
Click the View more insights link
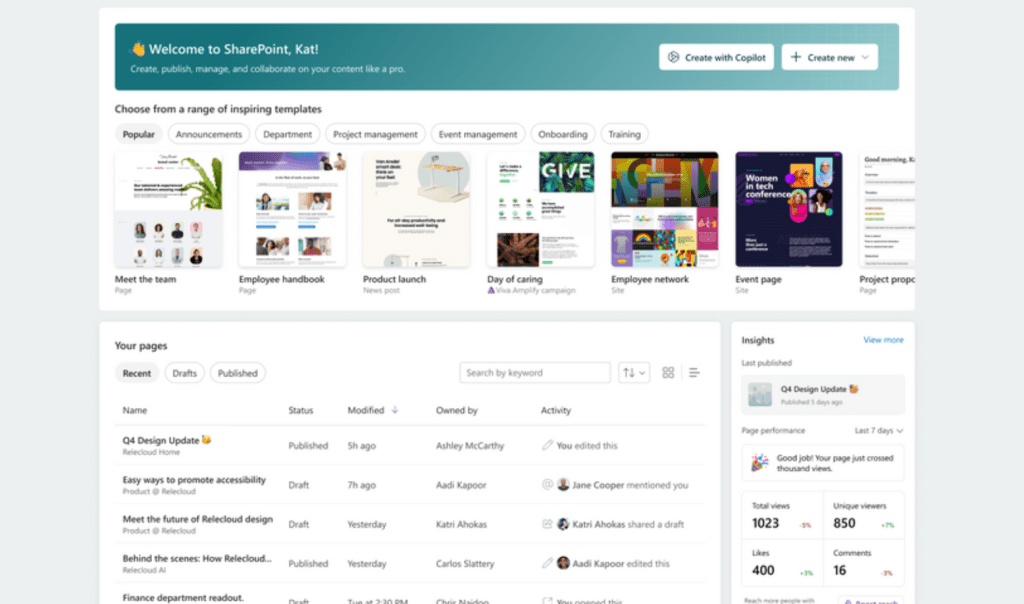click(883, 340)
